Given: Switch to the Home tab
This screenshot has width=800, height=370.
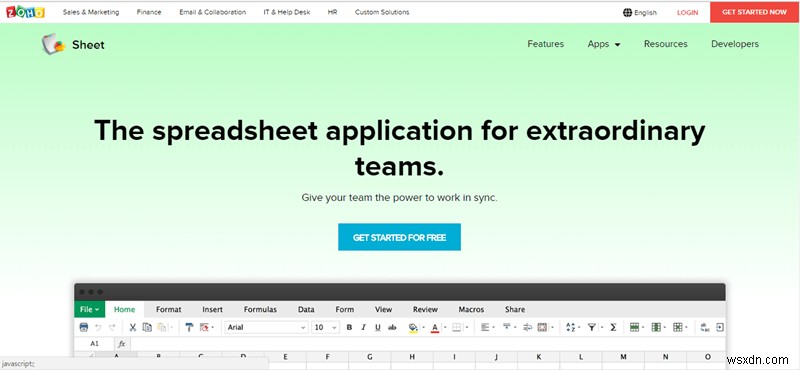Looking at the screenshot, I should click(124, 309).
